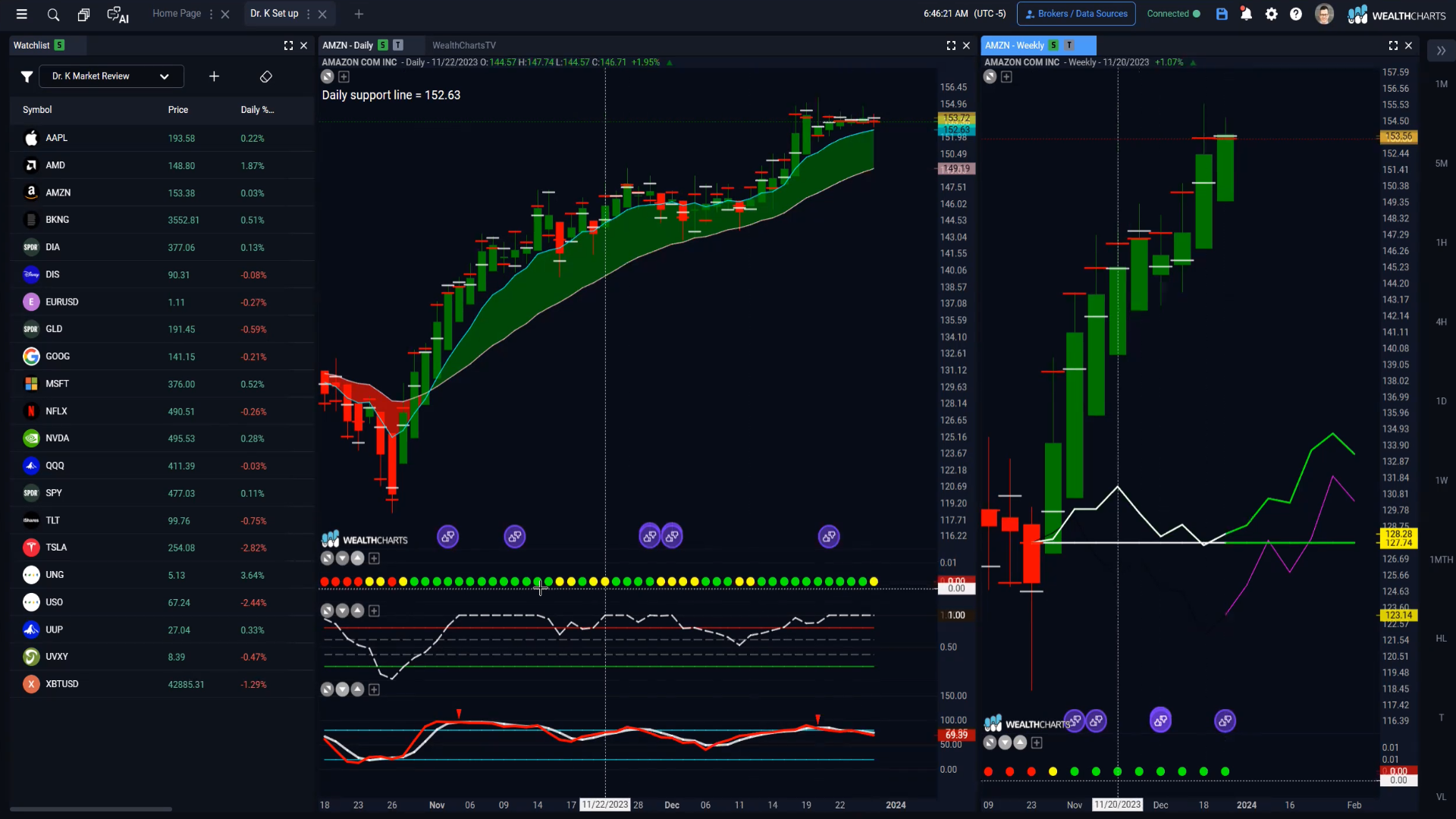Open the thumbs sentiment marker near Dec 22
The height and width of the screenshot is (819, 1456).
(x=829, y=537)
